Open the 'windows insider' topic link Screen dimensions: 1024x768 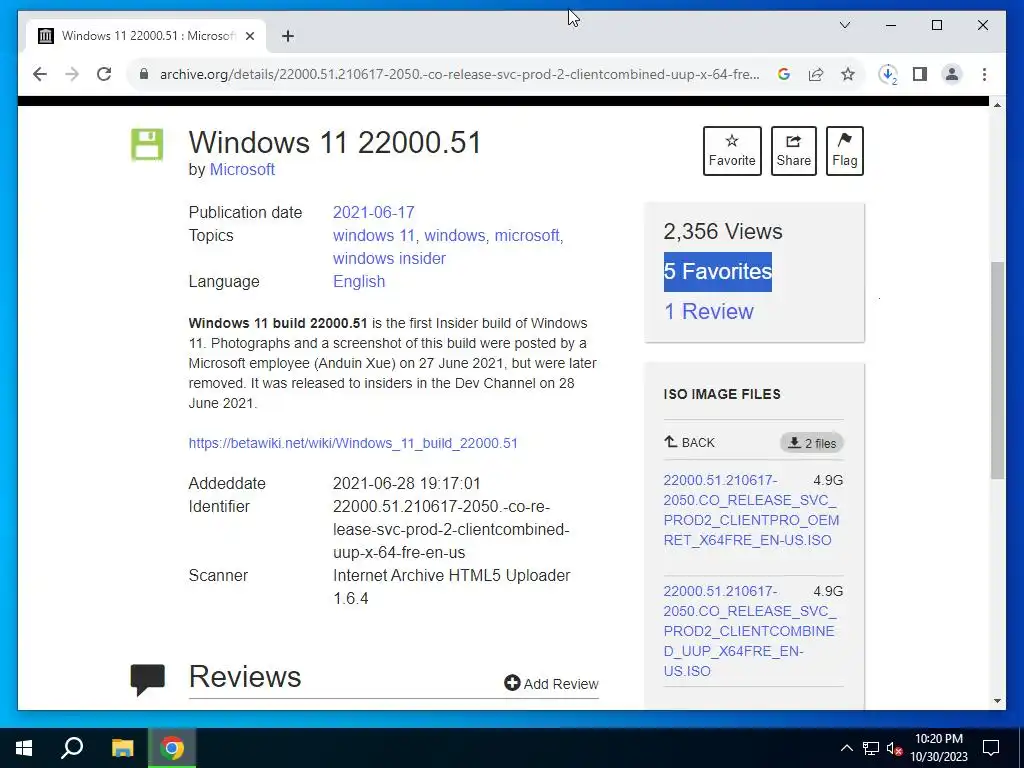click(389, 258)
